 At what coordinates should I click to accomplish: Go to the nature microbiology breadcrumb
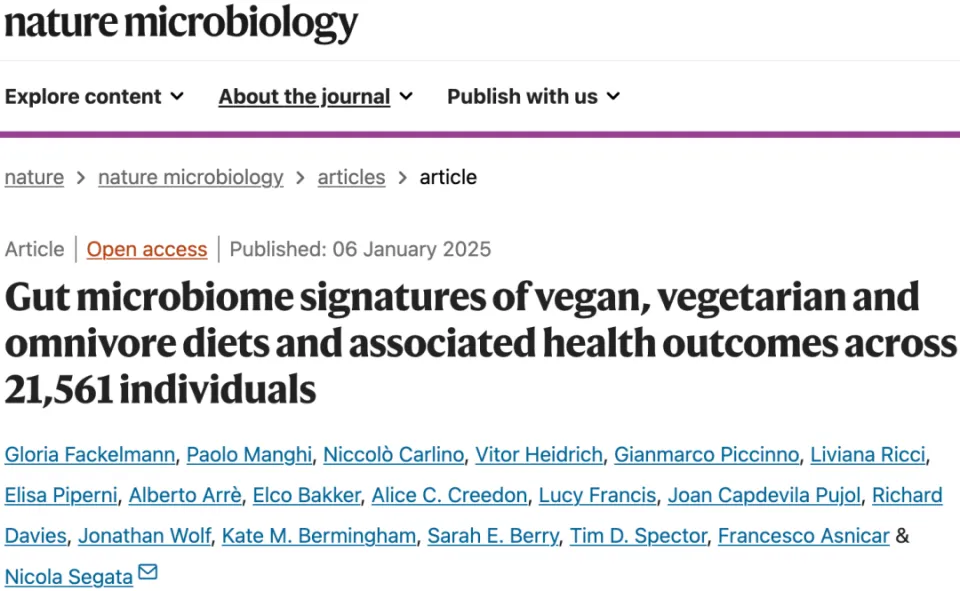[x=190, y=178]
